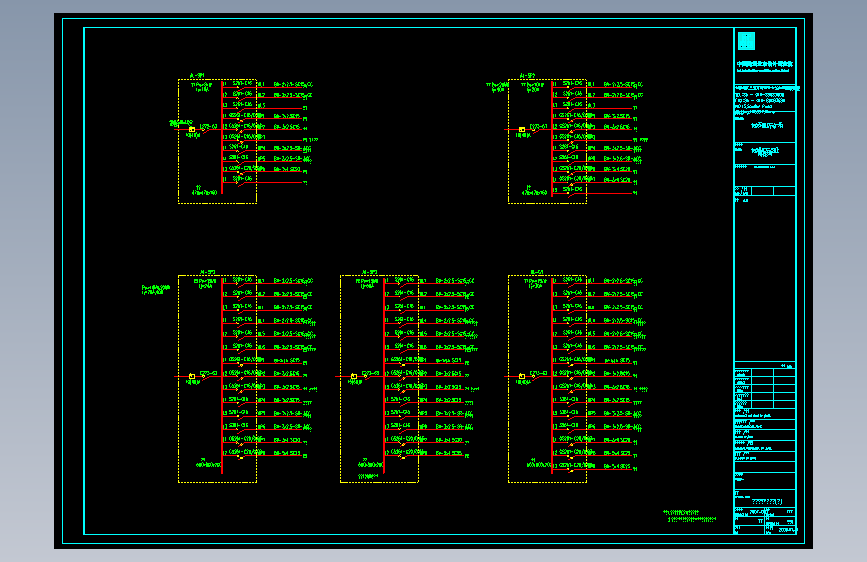Image resolution: width=867 pixels, height=562 pixels.
Task: Select the drawing title cell below the project title
Action: point(765,151)
